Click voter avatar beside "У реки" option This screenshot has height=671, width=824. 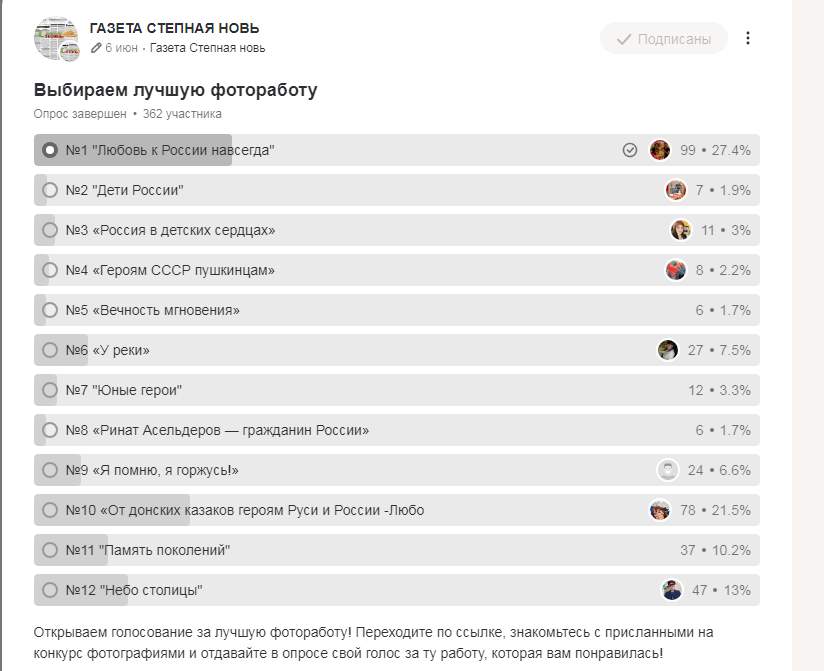click(x=668, y=350)
